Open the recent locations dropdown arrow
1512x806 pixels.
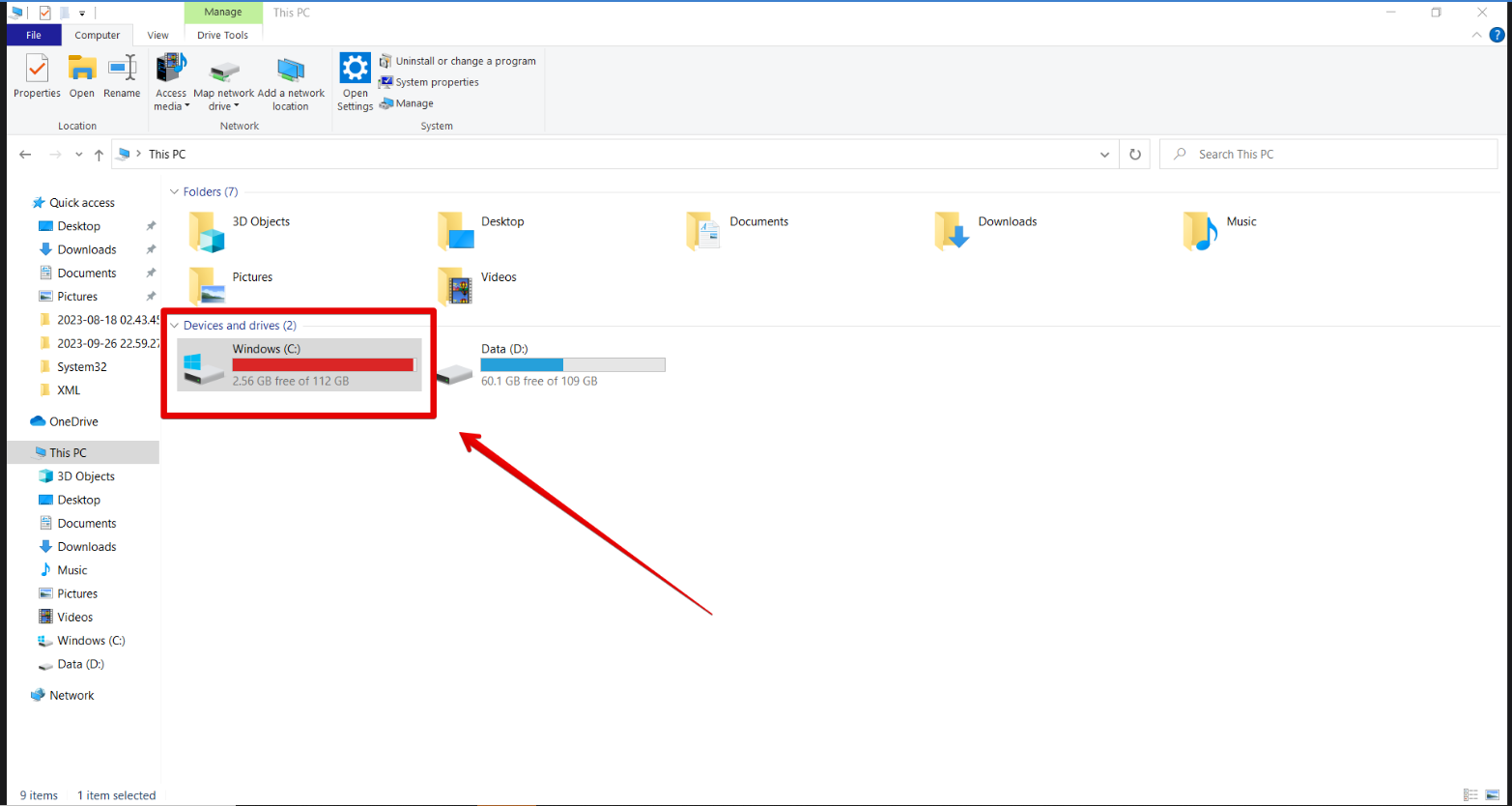[78, 155]
